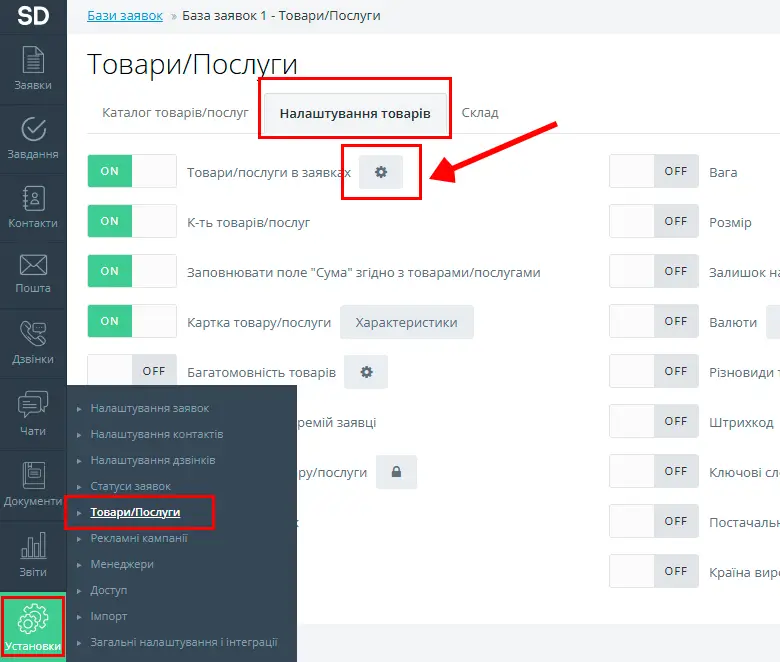Click the lock icon button
780x662 pixels.
(x=396, y=472)
